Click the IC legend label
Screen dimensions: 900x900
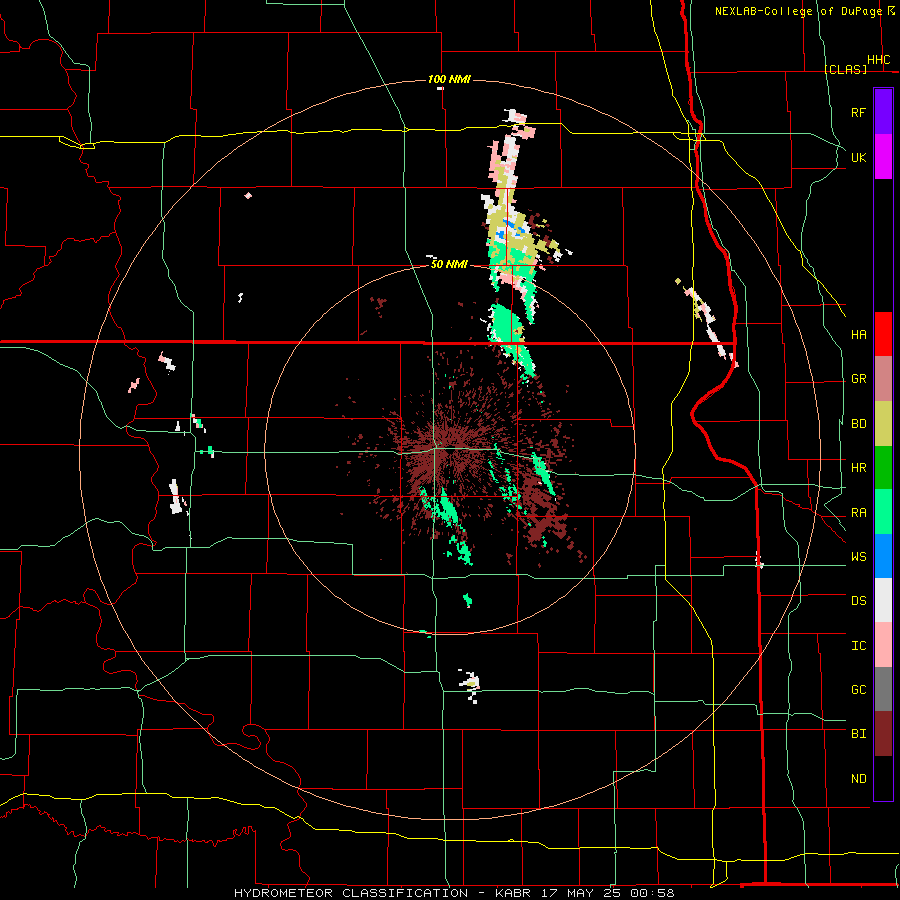[858, 646]
